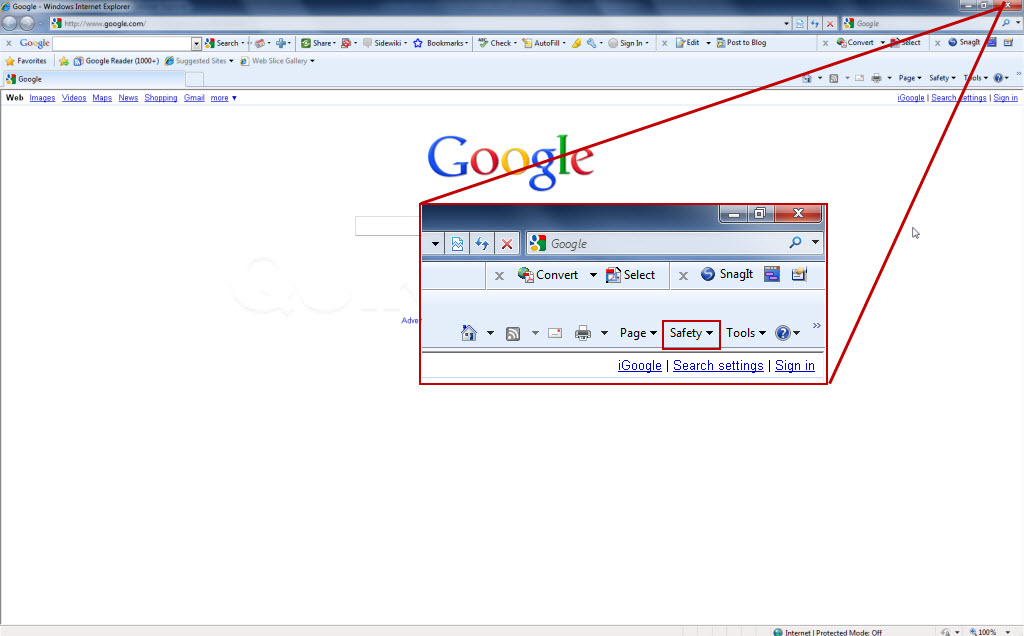1024x636 pixels.
Task: Click the large Google logo
Action: tap(511, 161)
